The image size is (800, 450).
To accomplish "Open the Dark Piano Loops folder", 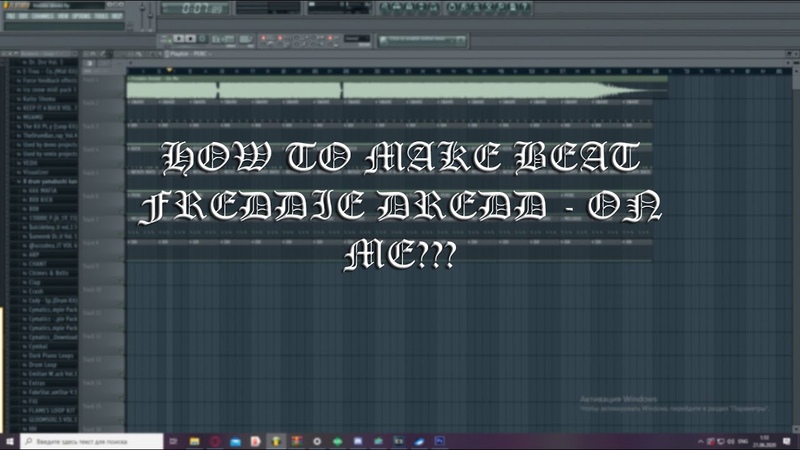I will [x=48, y=356].
